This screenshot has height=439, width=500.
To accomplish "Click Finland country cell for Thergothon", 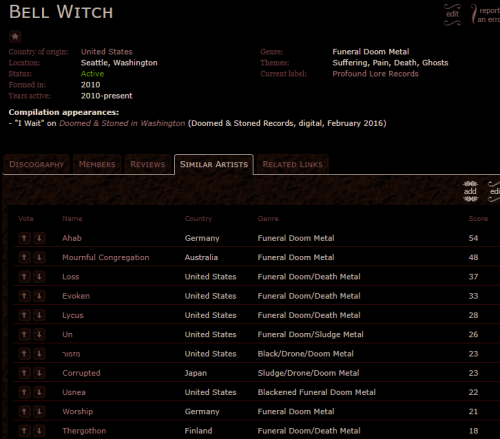I will pos(198,431).
